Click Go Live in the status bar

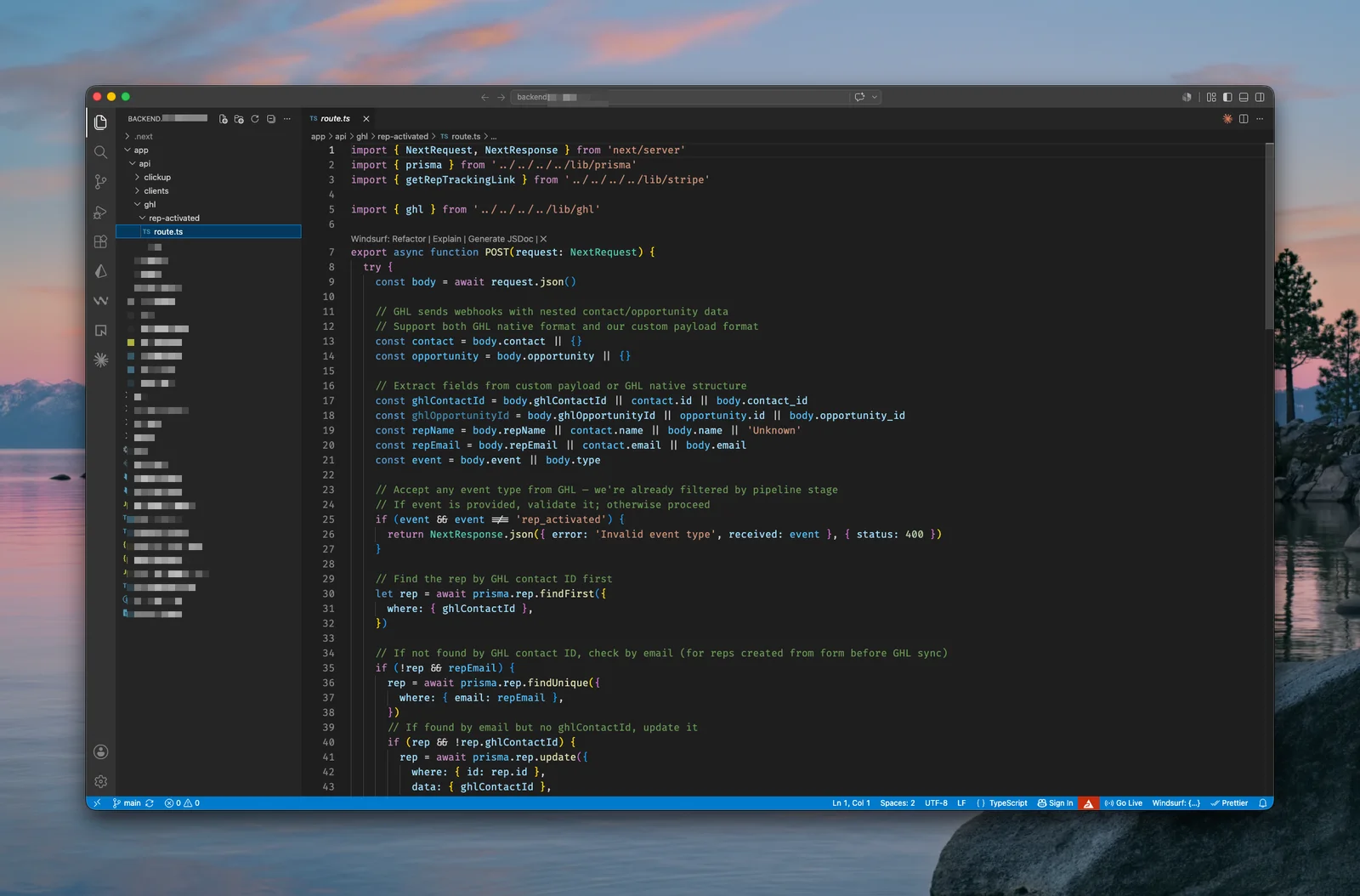[1123, 803]
